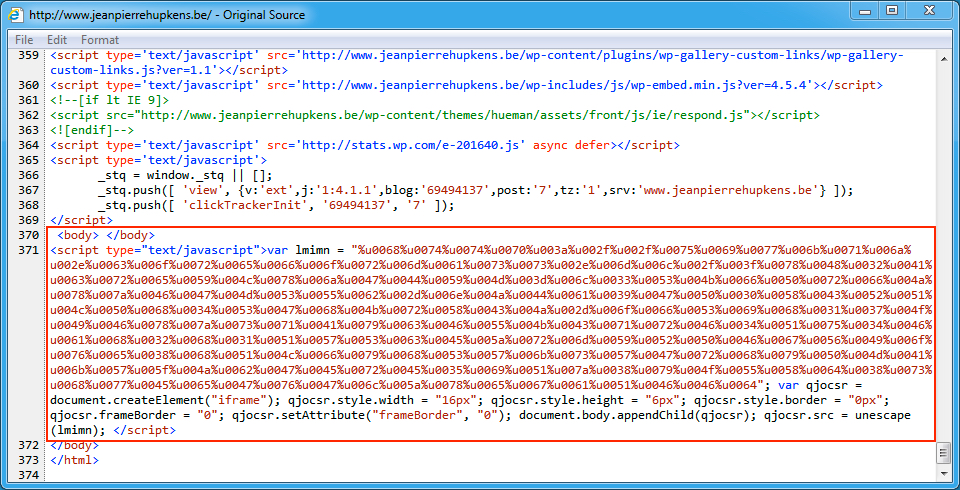
Task: Click line number 369
Action: [x=28, y=220]
